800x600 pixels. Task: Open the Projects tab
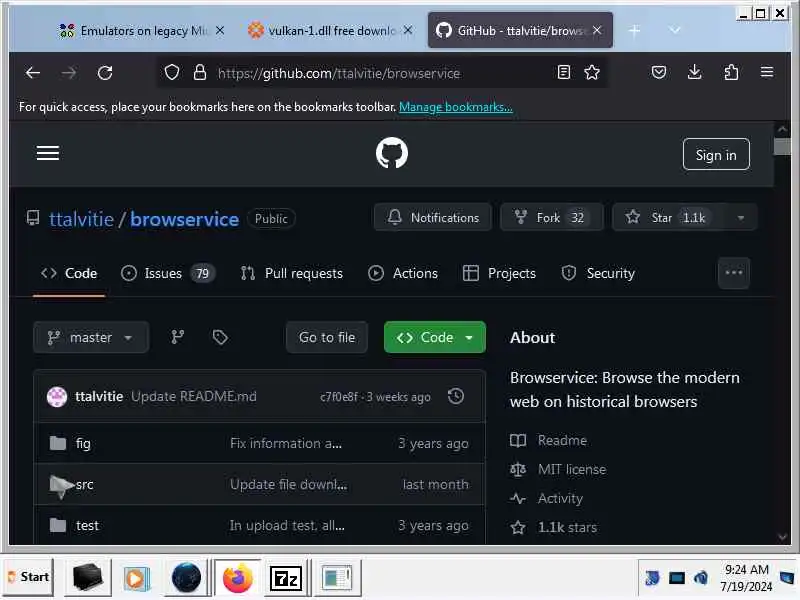tap(499, 273)
